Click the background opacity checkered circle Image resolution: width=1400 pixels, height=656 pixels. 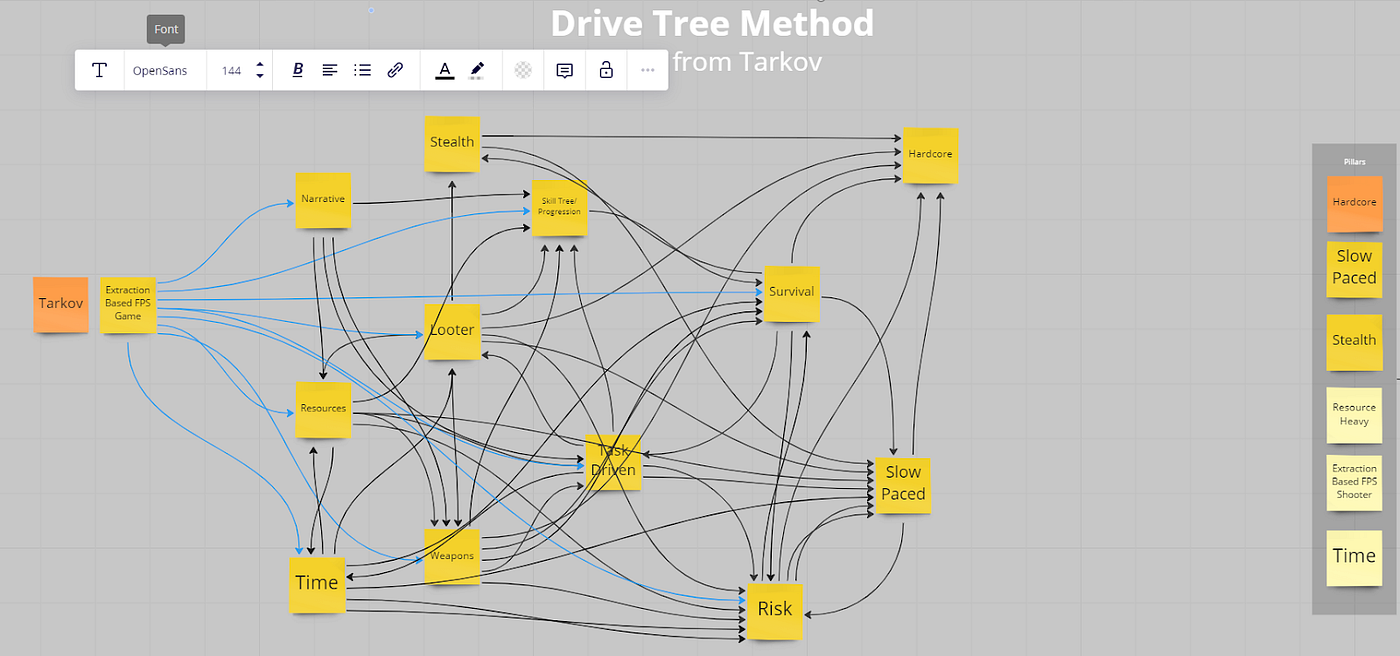click(x=522, y=70)
